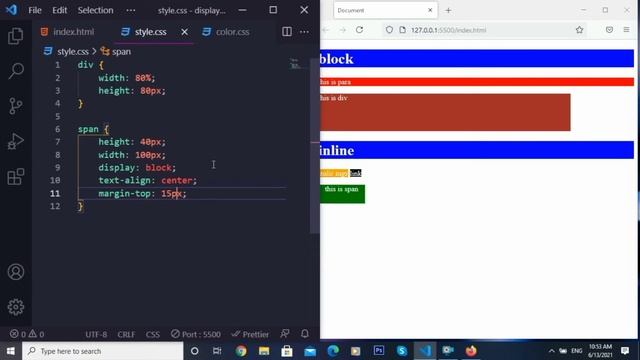Go forward in the browser
This screenshot has height=360, width=640.
pos(342,30)
